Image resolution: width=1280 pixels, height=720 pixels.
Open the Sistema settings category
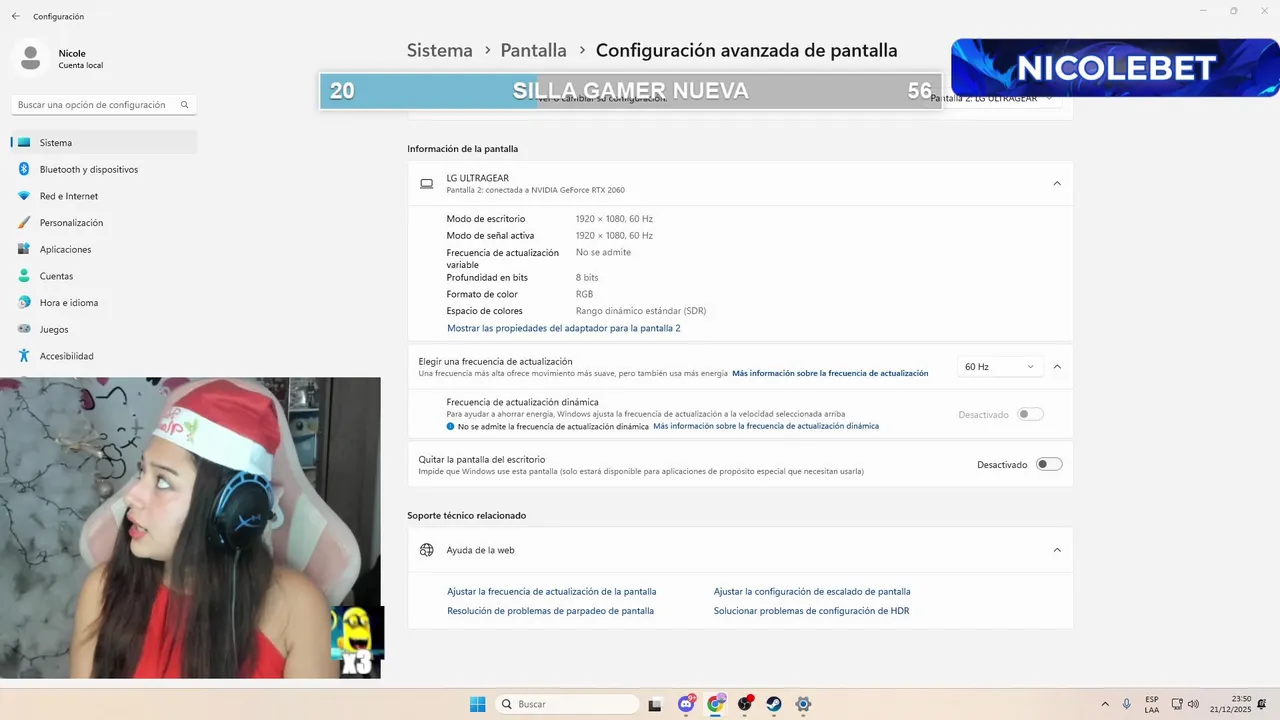coord(104,143)
